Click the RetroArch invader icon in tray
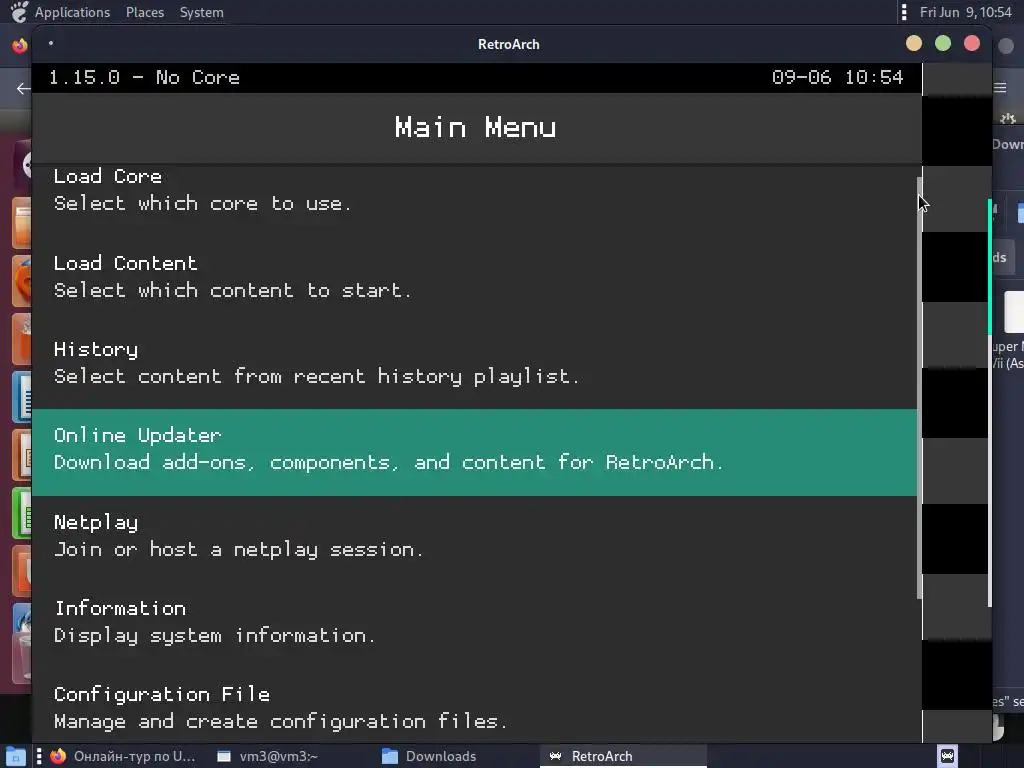This screenshot has width=1024, height=768. click(948, 756)
